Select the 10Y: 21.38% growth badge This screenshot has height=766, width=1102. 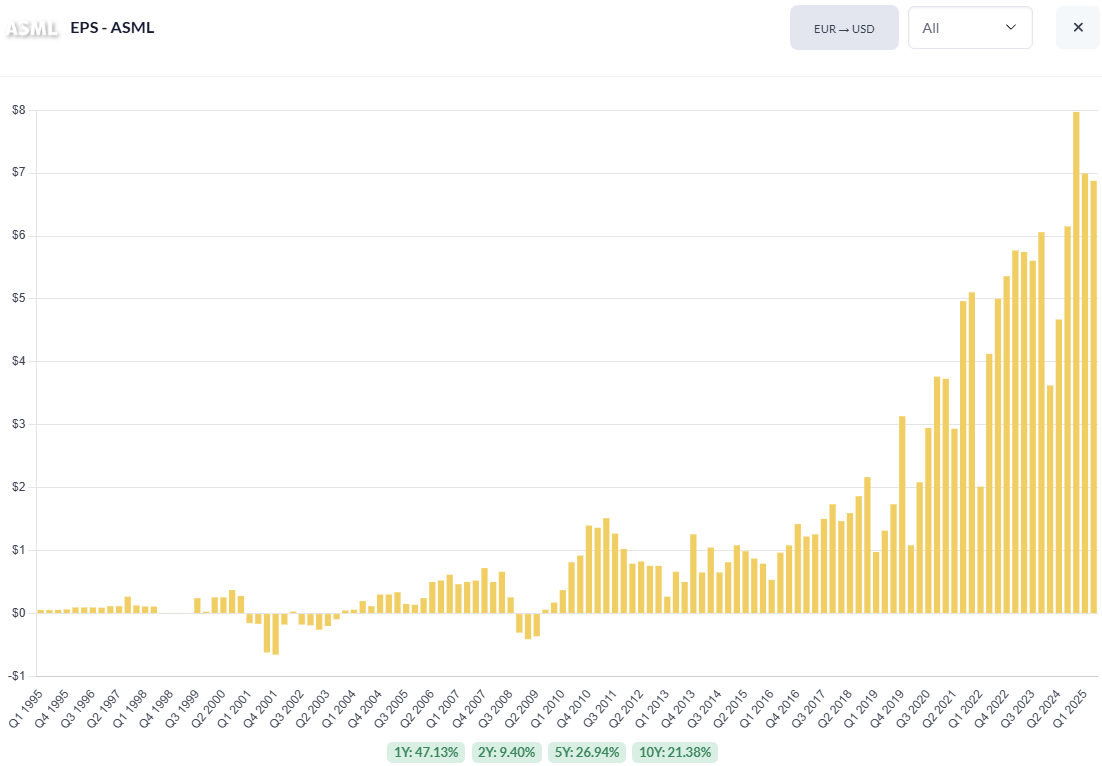[x=675, y=752]
